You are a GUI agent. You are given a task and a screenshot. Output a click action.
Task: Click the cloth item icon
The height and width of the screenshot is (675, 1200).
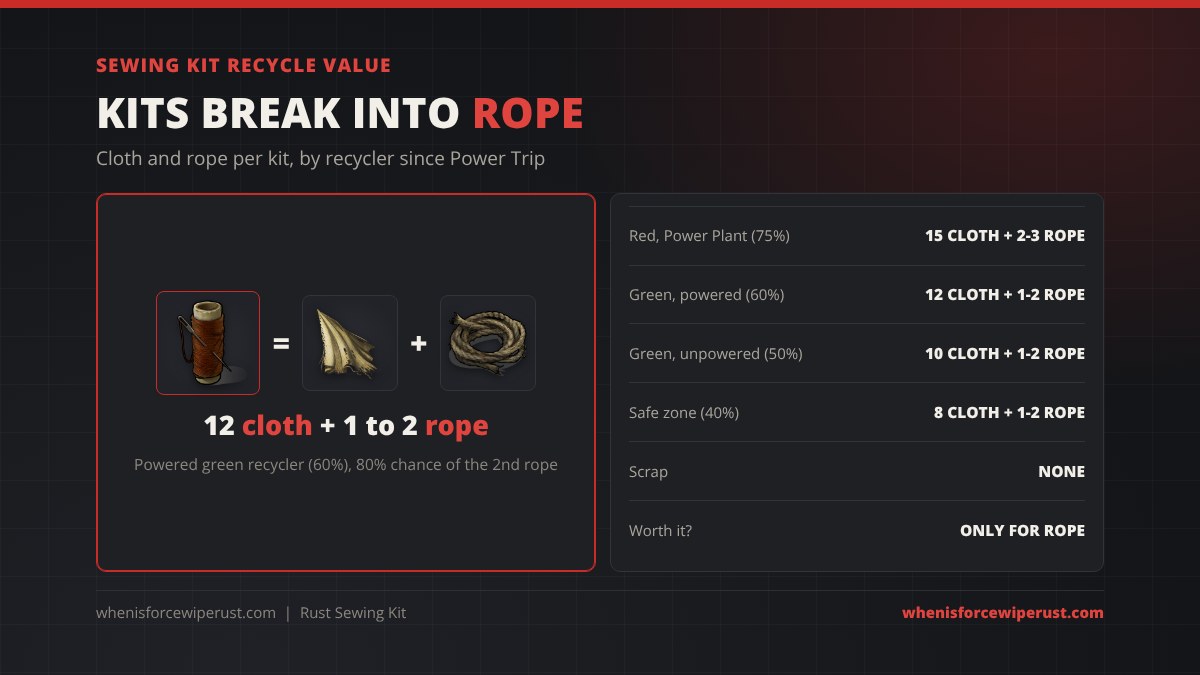[350, 343]
